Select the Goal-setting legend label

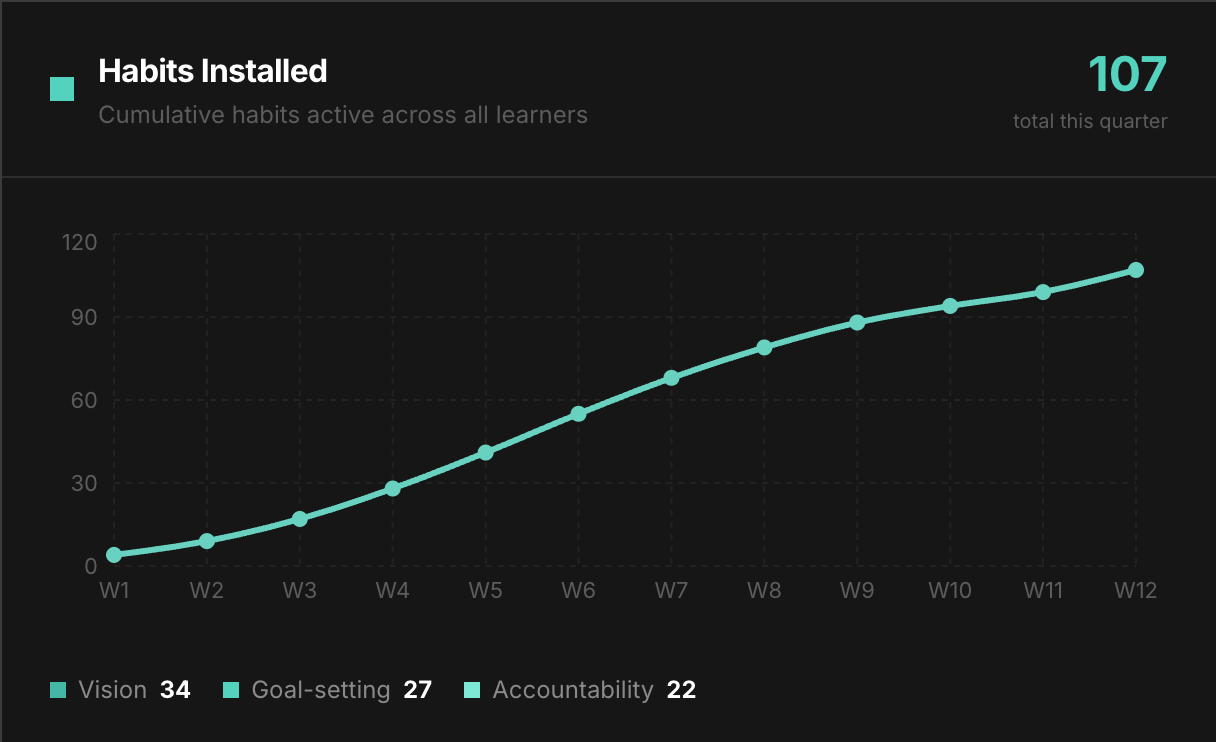coord(320,690)
